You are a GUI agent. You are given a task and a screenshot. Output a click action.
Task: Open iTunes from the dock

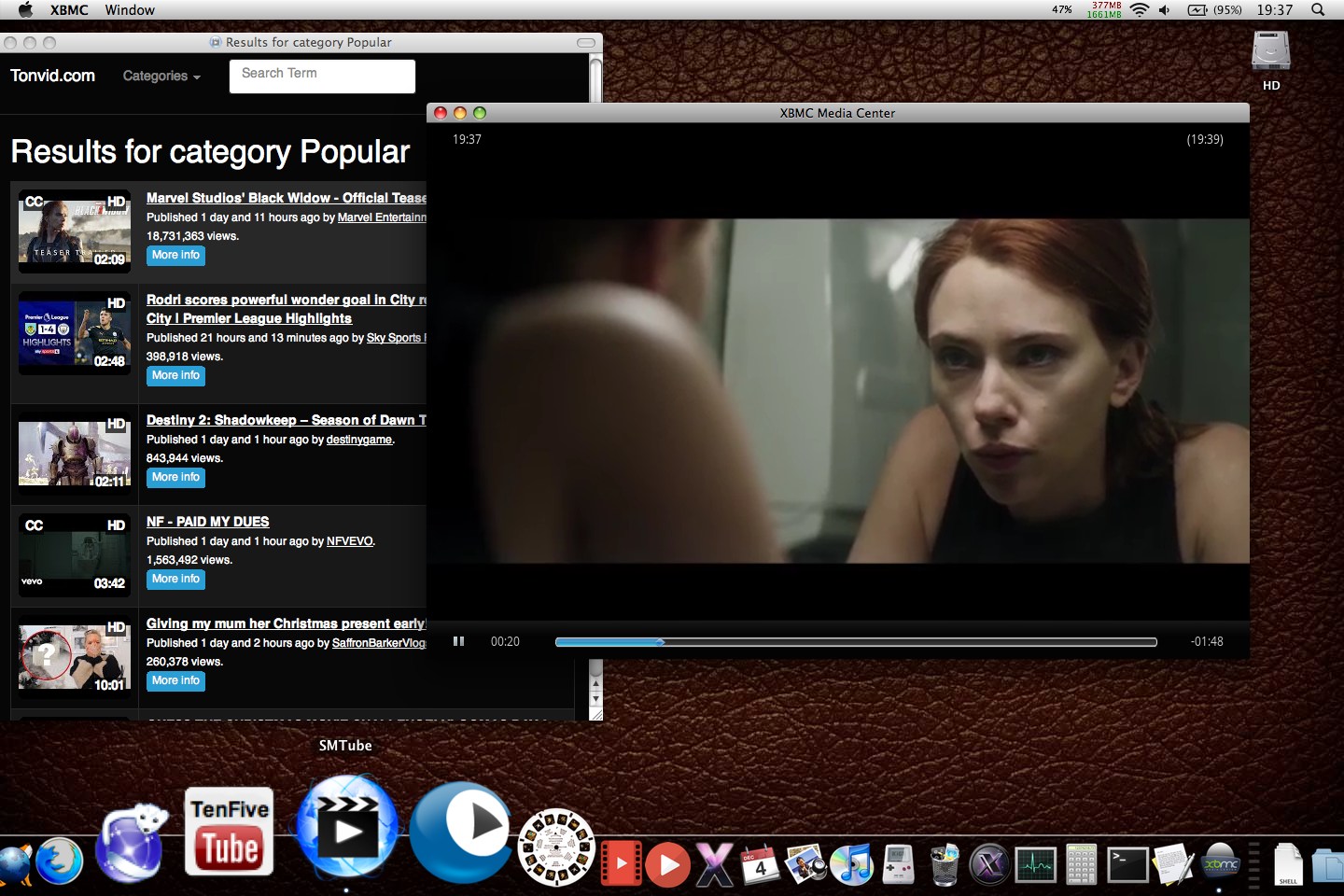click(x=851, y=863)
